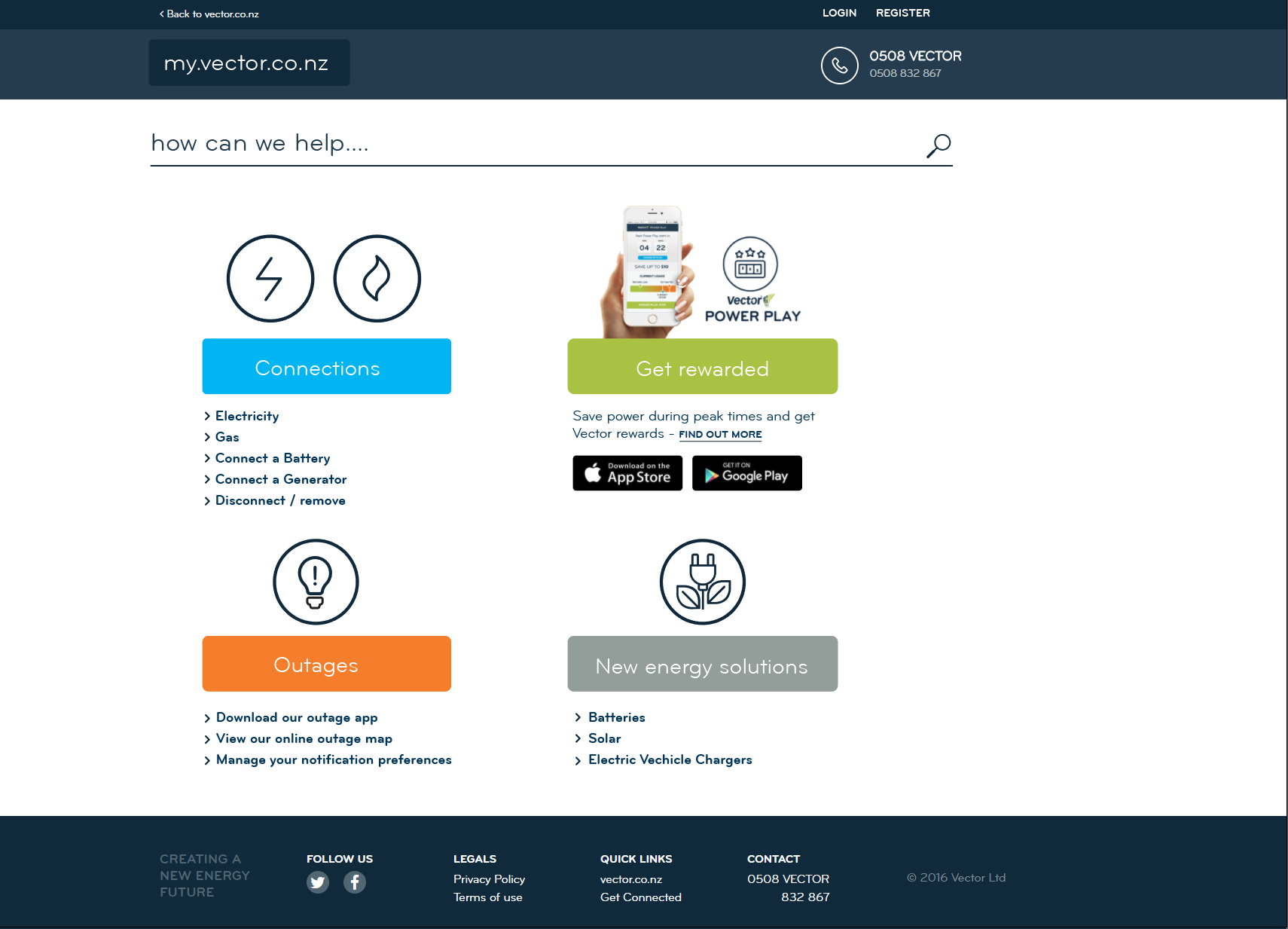This screenshot has width=1288, height=929.
Task: Open the Get rewarded button
Action: coord(703,366)
